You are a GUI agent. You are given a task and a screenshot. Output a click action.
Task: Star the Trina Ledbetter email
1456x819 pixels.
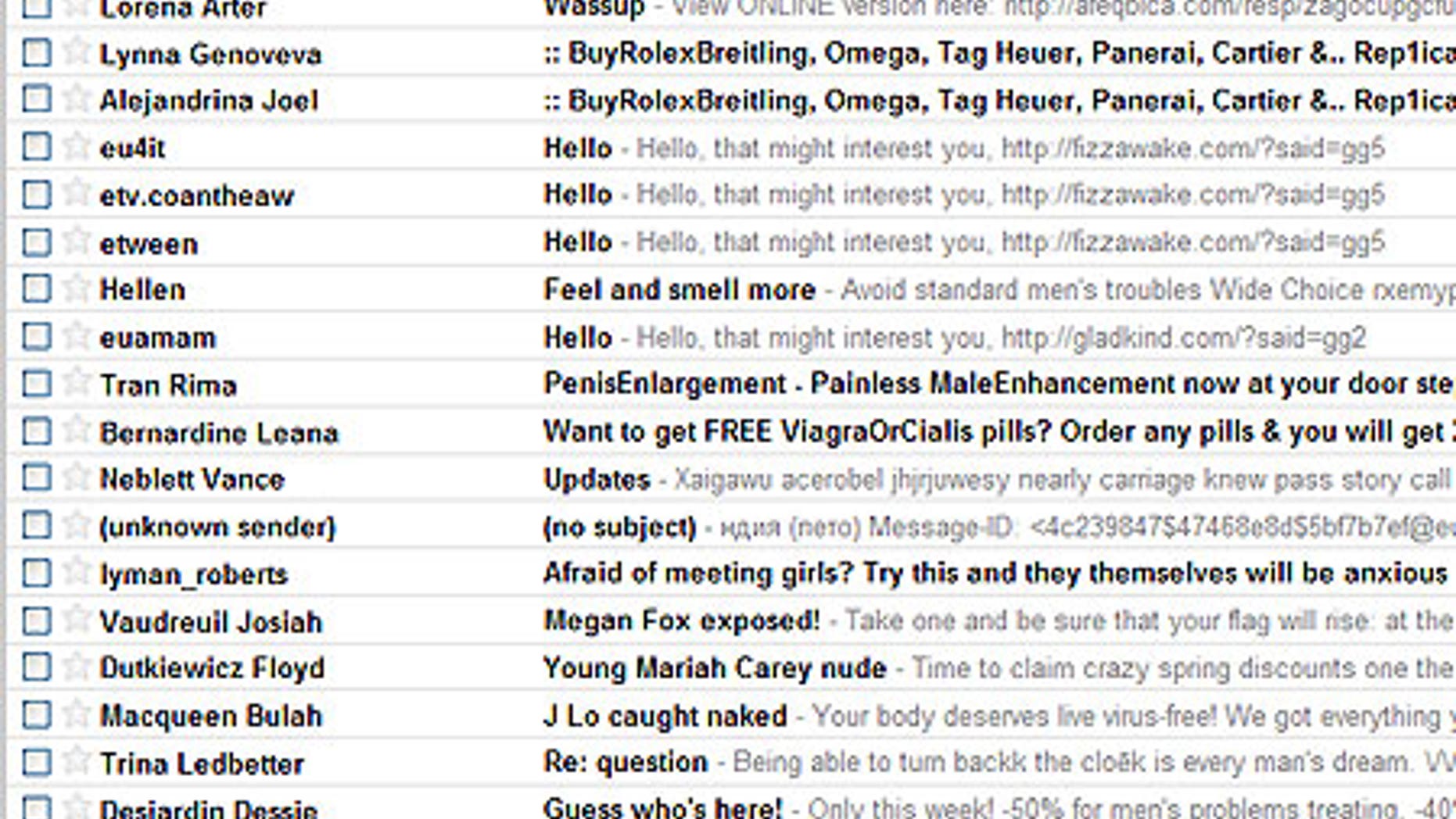click(x=76, y=762)
